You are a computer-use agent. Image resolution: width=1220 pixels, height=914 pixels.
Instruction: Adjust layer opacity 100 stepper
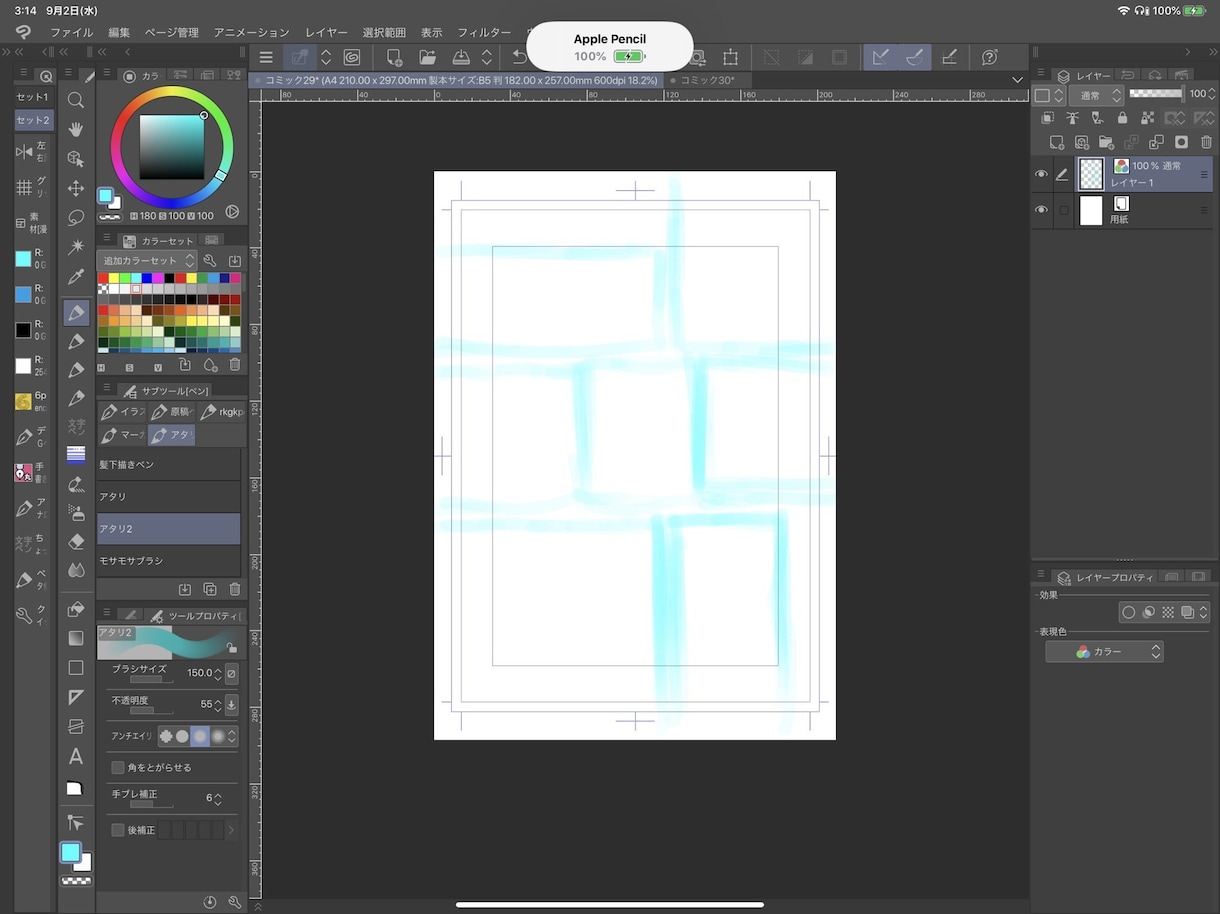(1211, 94)
